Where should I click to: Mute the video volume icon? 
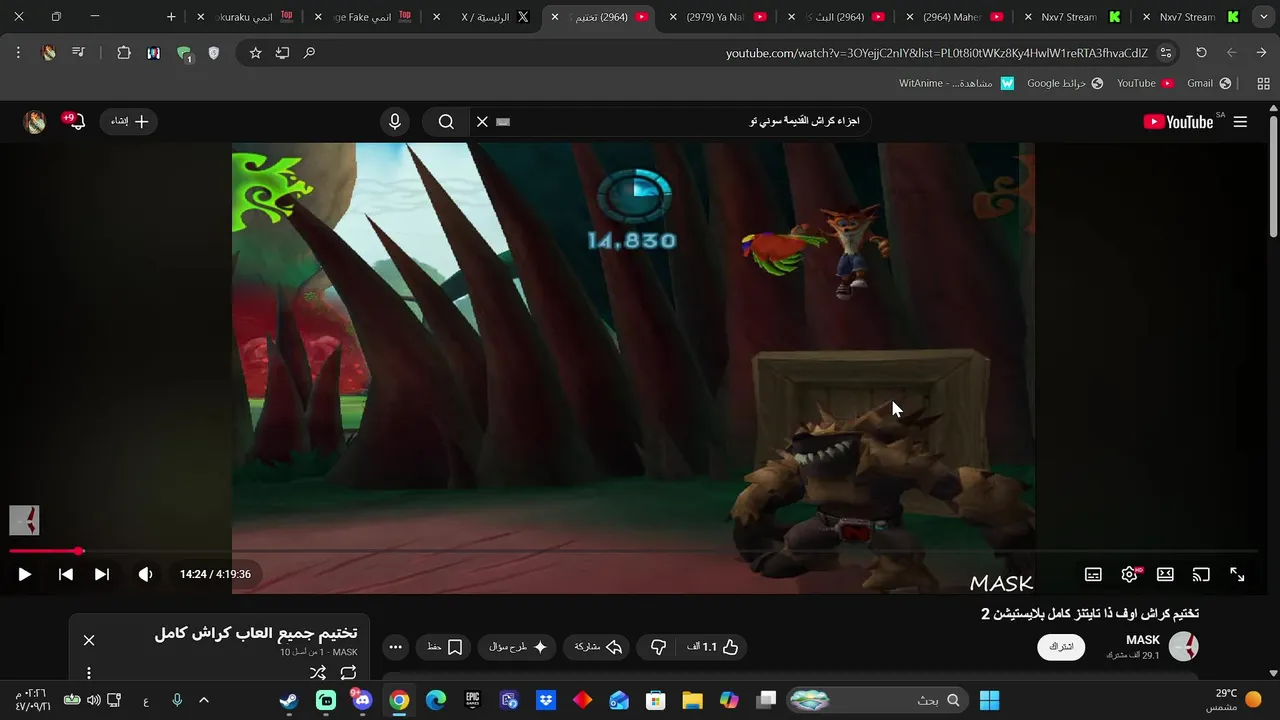(x=145, y=574)
